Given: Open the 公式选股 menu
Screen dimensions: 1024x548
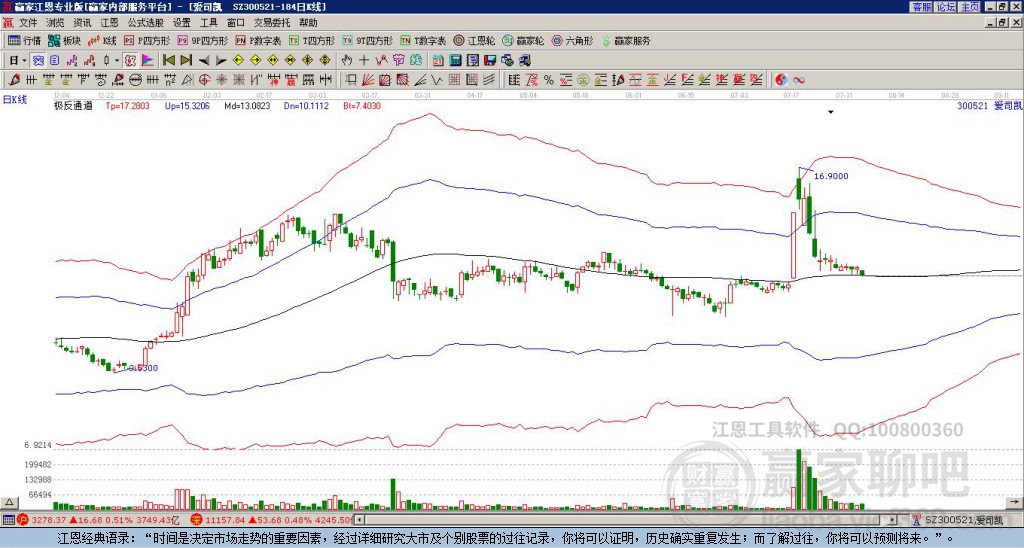Looking at the screenshot, I should coord(146,23).
